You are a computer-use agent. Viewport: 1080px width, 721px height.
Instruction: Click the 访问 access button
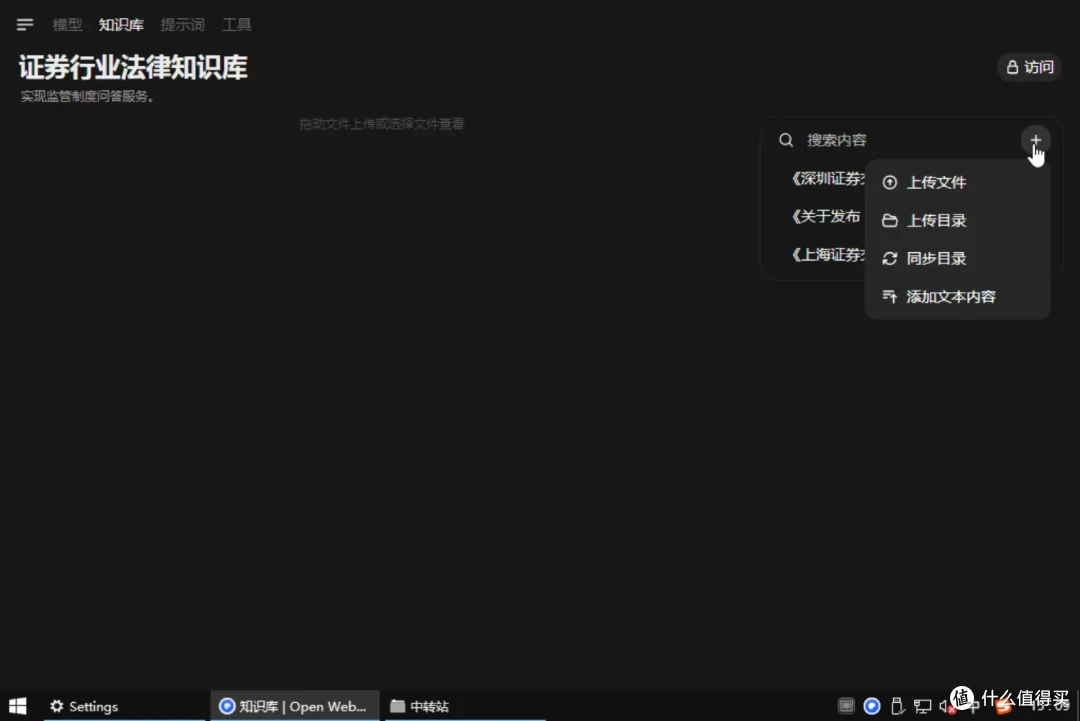(x=1029, y=67)
